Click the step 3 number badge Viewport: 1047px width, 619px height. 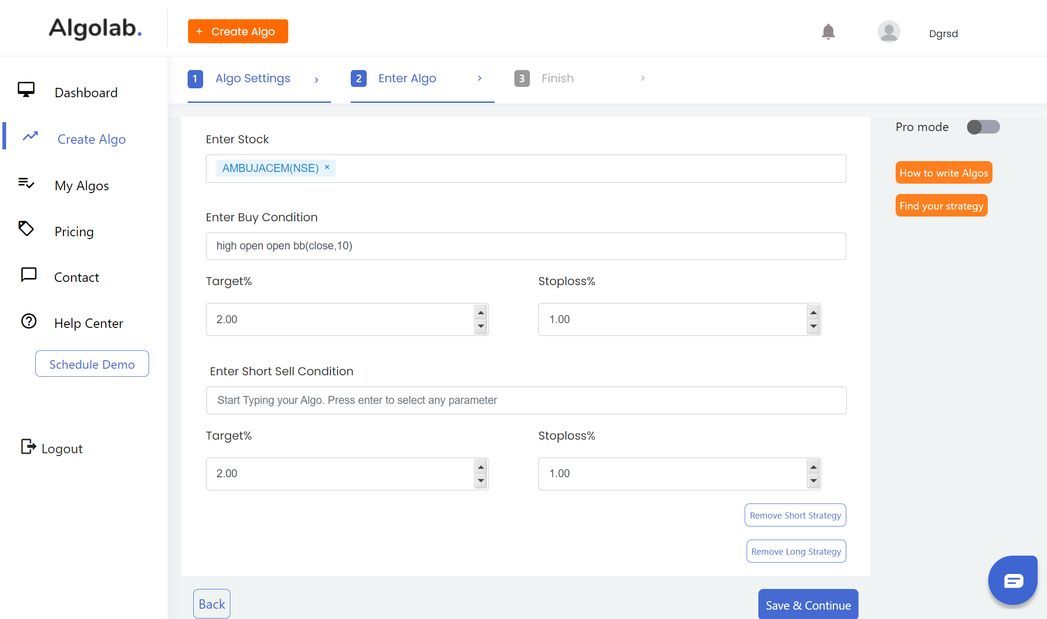(522, 79)
